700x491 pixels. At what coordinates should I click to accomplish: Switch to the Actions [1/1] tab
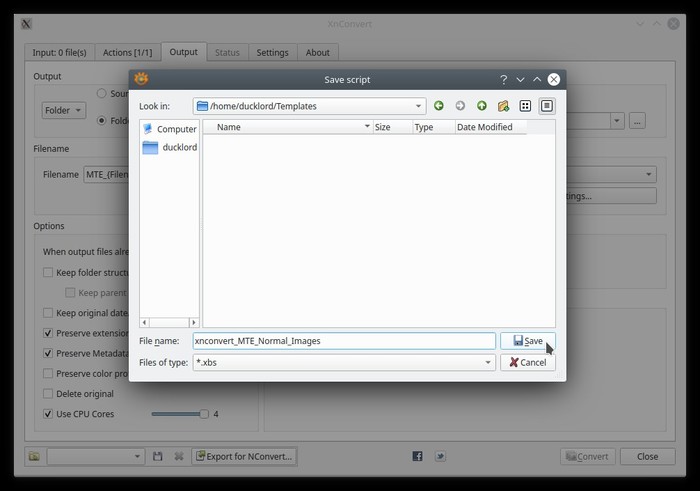(x=128, y=52)
